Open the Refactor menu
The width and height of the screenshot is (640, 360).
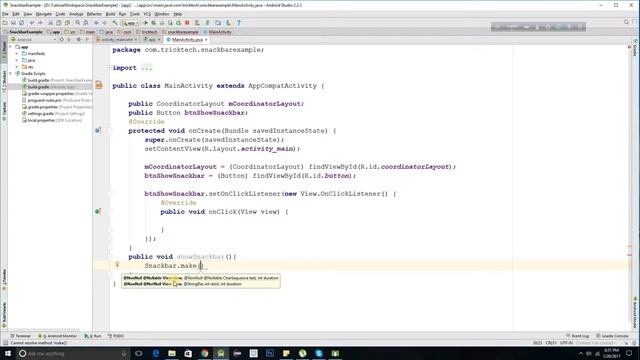tap(94, 14)
